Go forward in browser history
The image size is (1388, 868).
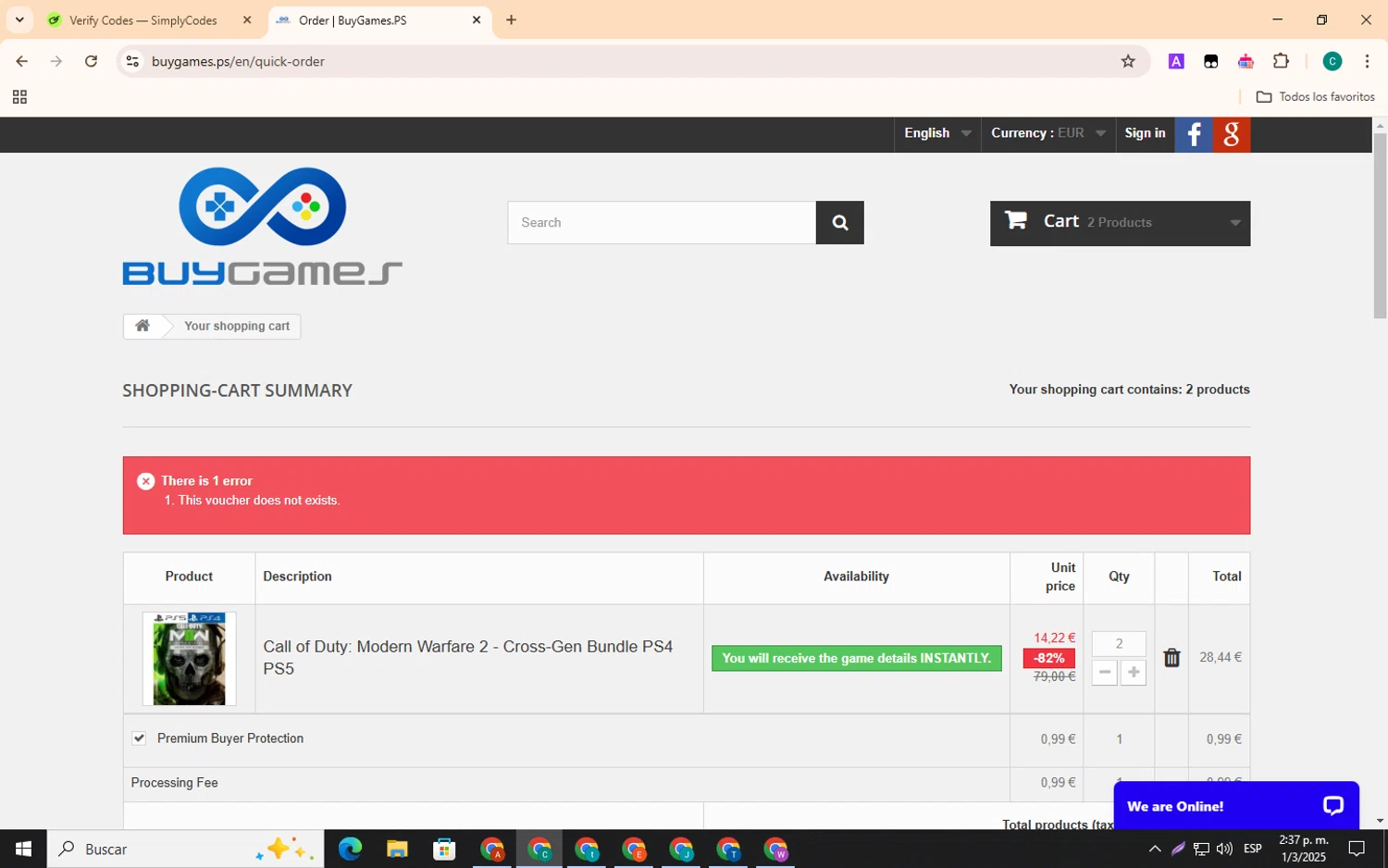coord(56,61)
